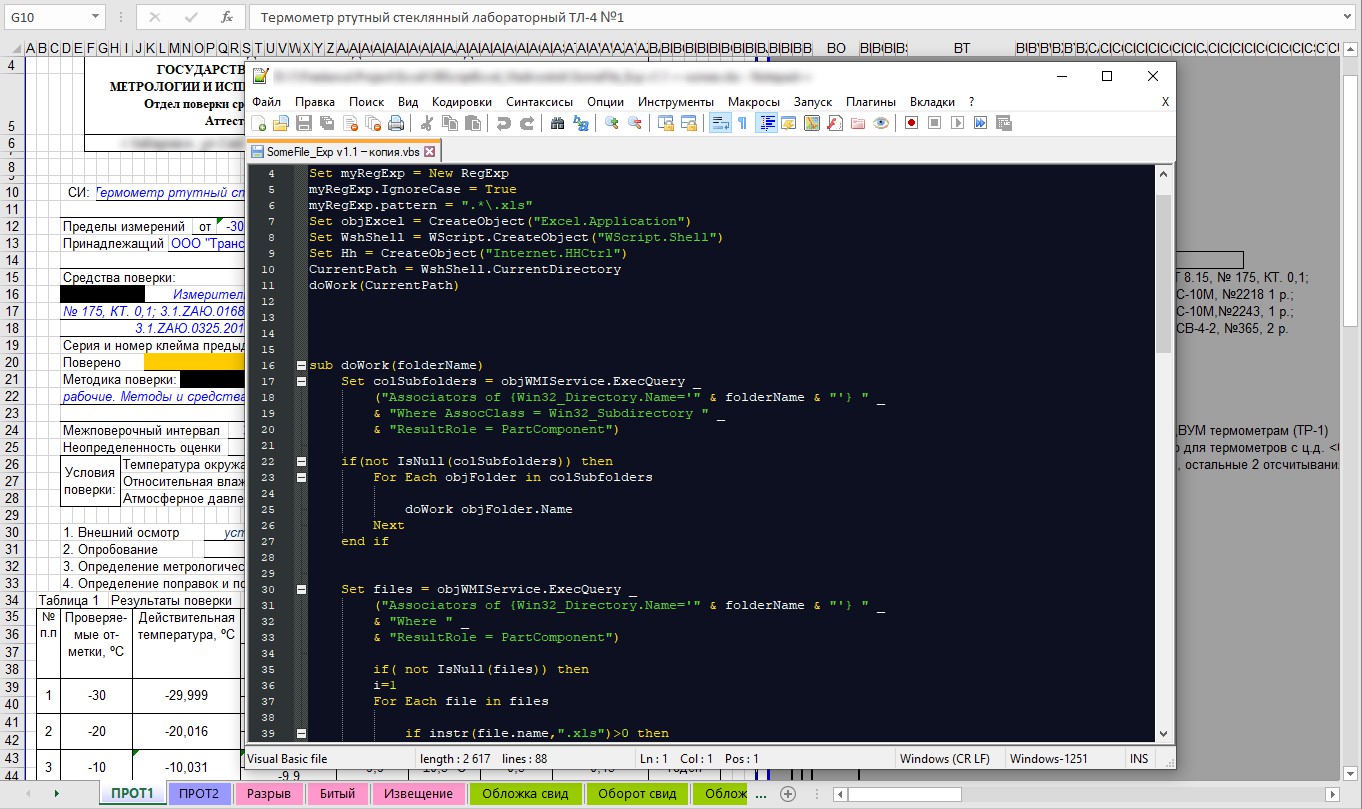Screen dimensions: 1362x809
Task: Toggle the indent guide display
Action: [x=766, y=123]
